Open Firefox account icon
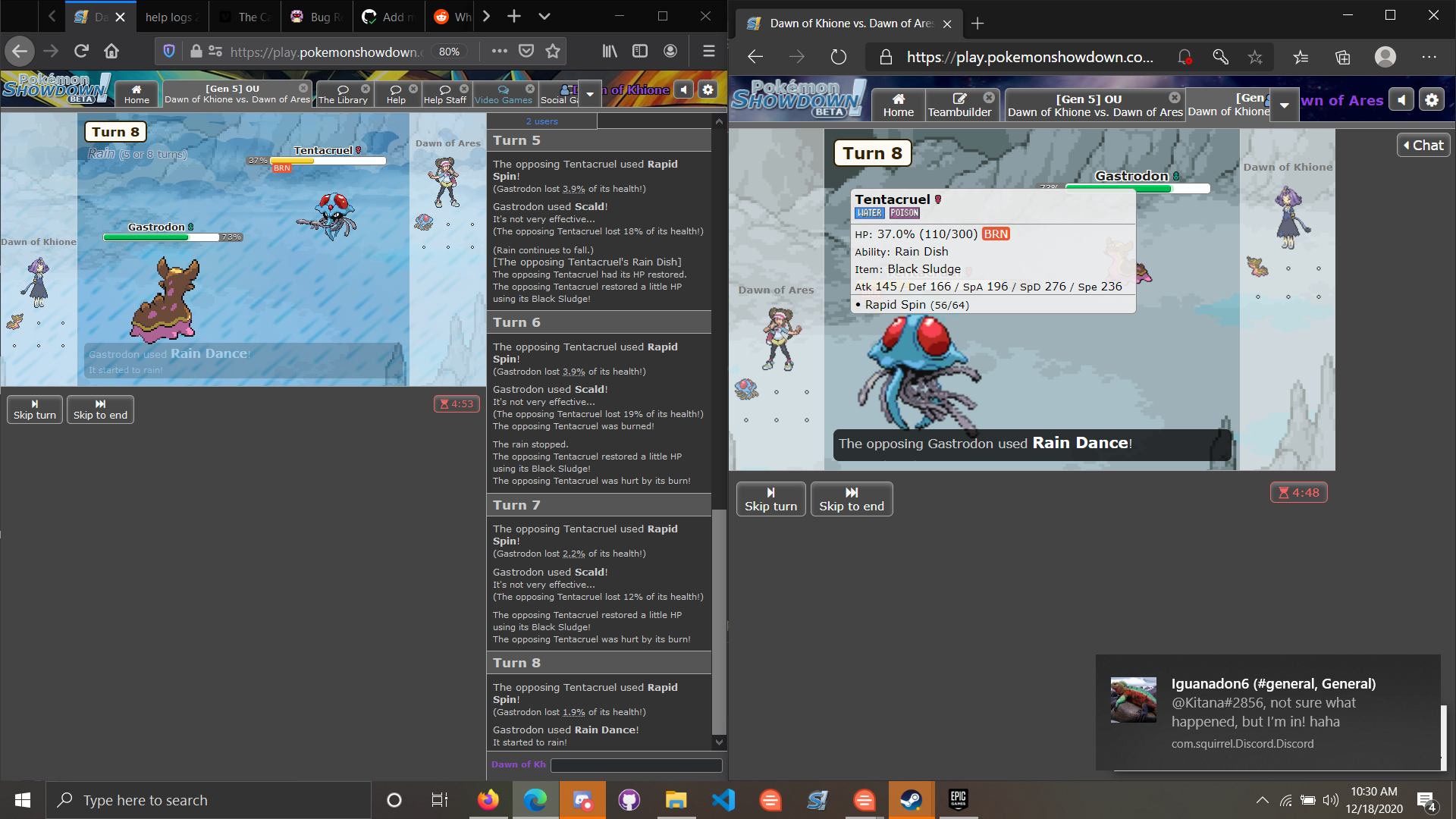 (x=670, y=52)
